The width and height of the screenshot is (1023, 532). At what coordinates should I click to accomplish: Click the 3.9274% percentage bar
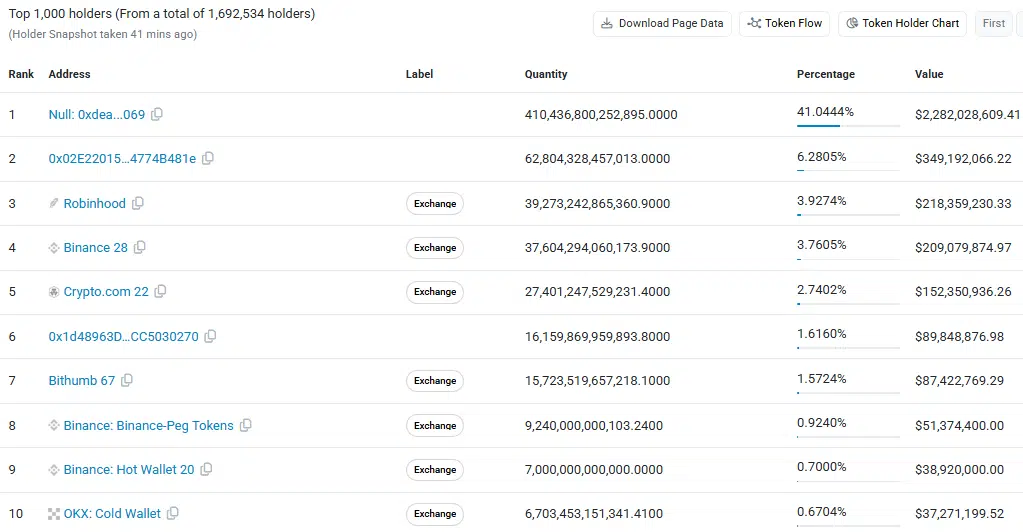click(x=848, y=215)
